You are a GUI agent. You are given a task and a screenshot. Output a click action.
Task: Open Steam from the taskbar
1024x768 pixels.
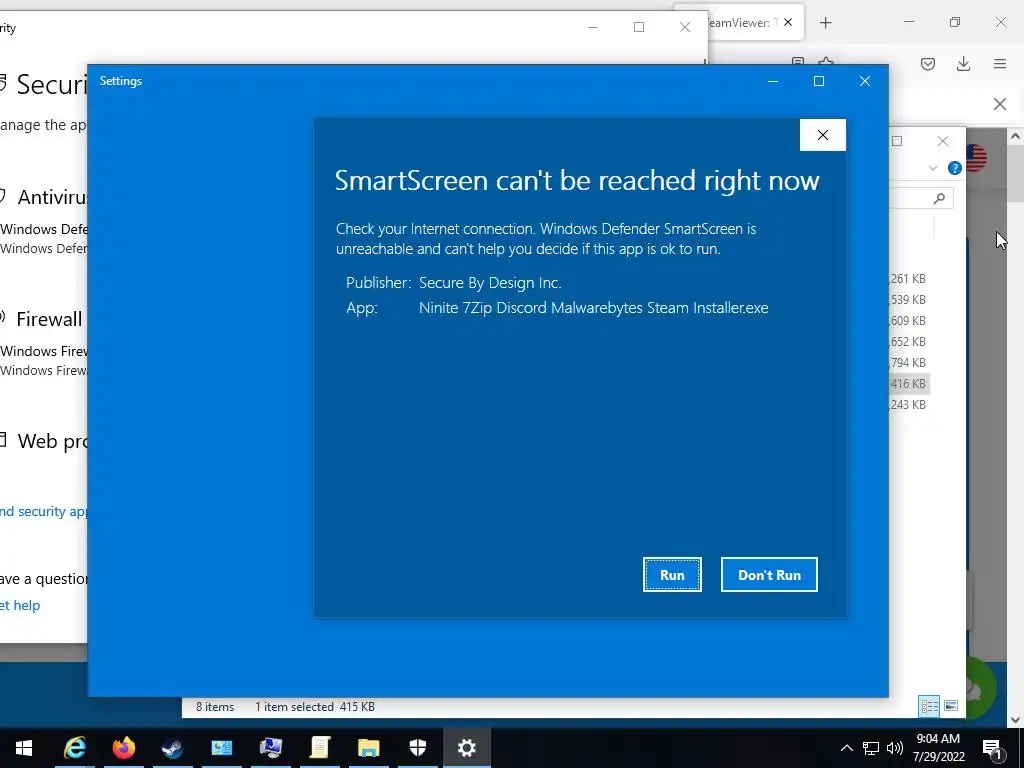(172, 748)
